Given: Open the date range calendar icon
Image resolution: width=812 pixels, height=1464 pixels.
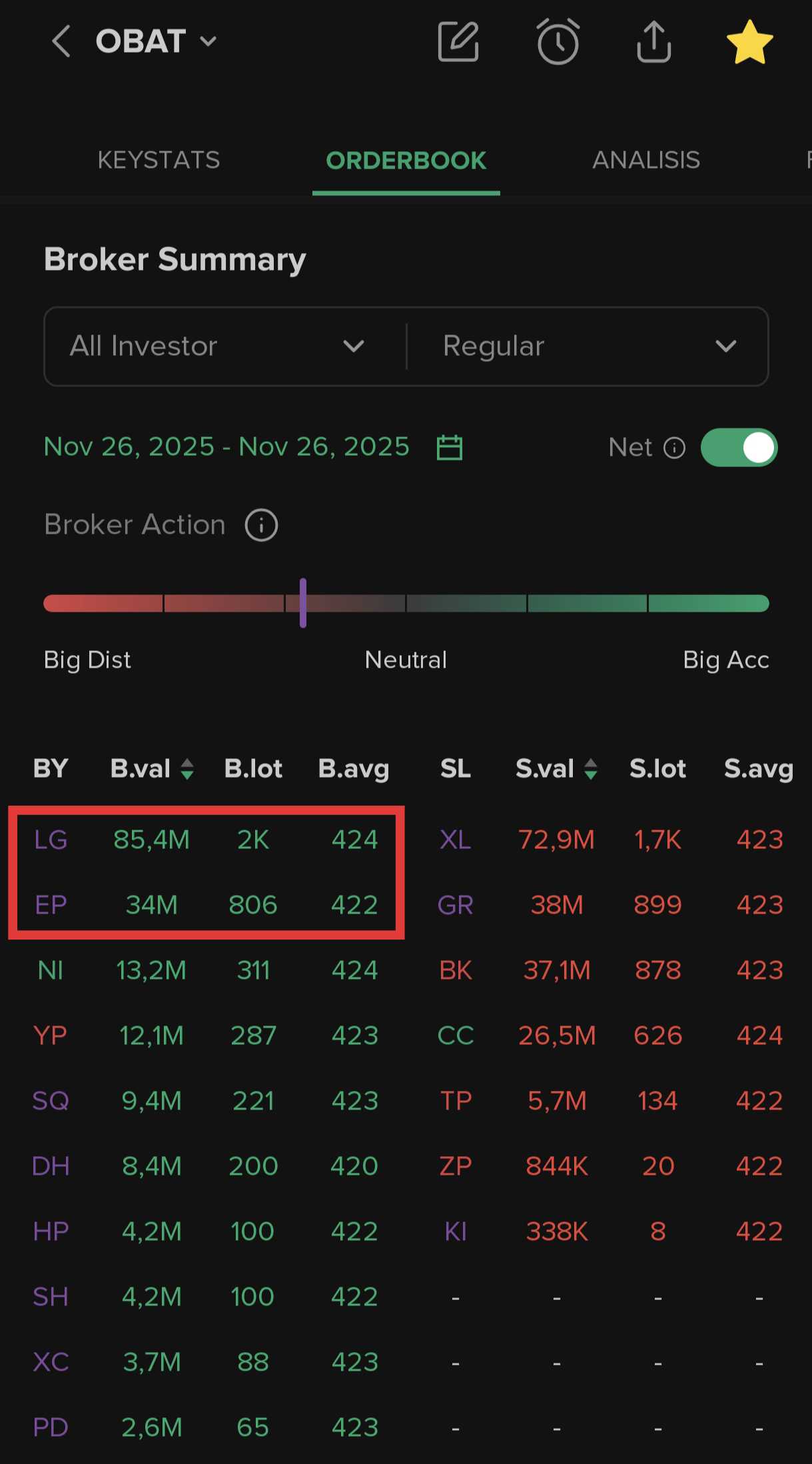Looking at the screenshot, I should [450, 447].
